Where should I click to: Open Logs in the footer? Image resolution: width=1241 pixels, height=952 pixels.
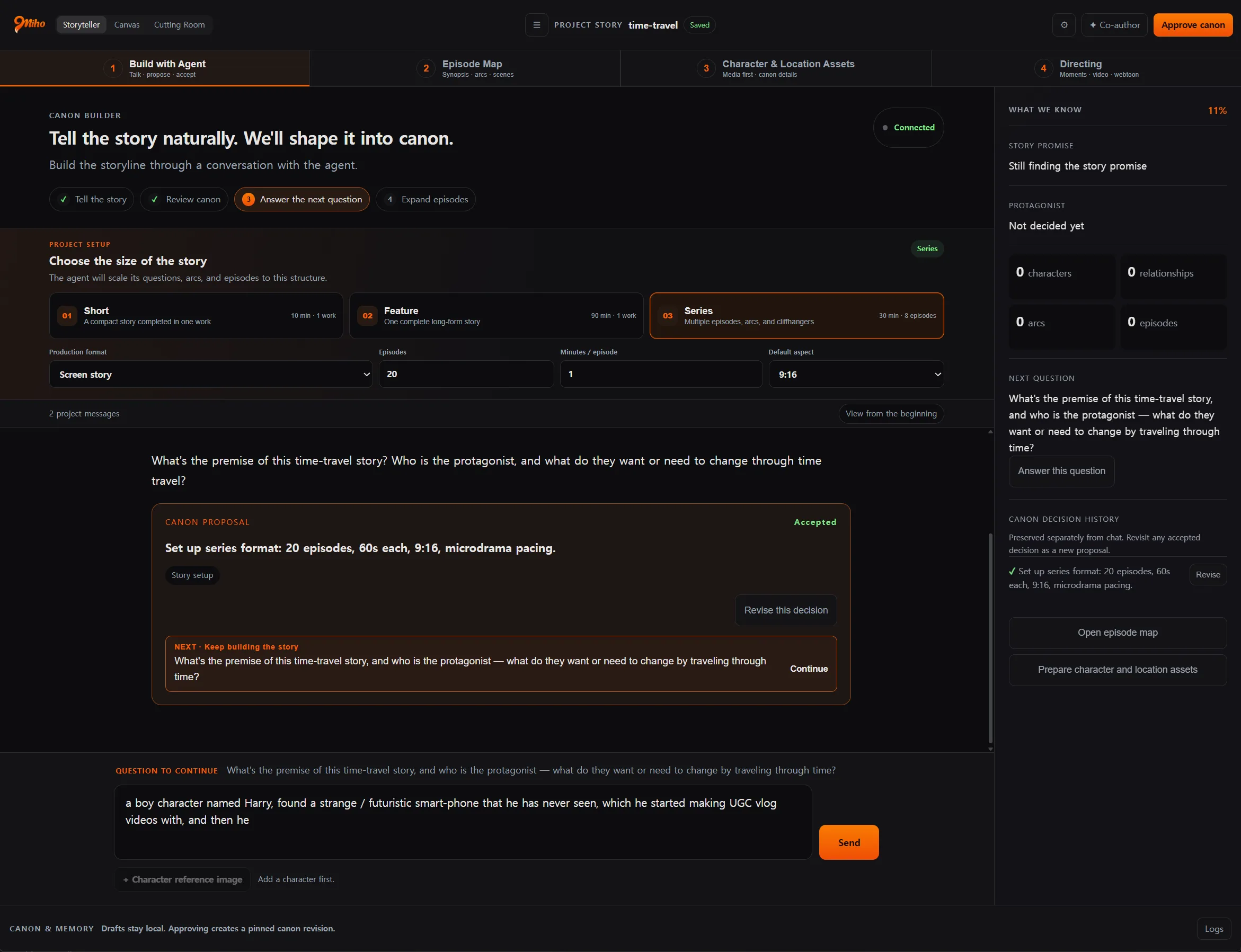pos(1214,929)
